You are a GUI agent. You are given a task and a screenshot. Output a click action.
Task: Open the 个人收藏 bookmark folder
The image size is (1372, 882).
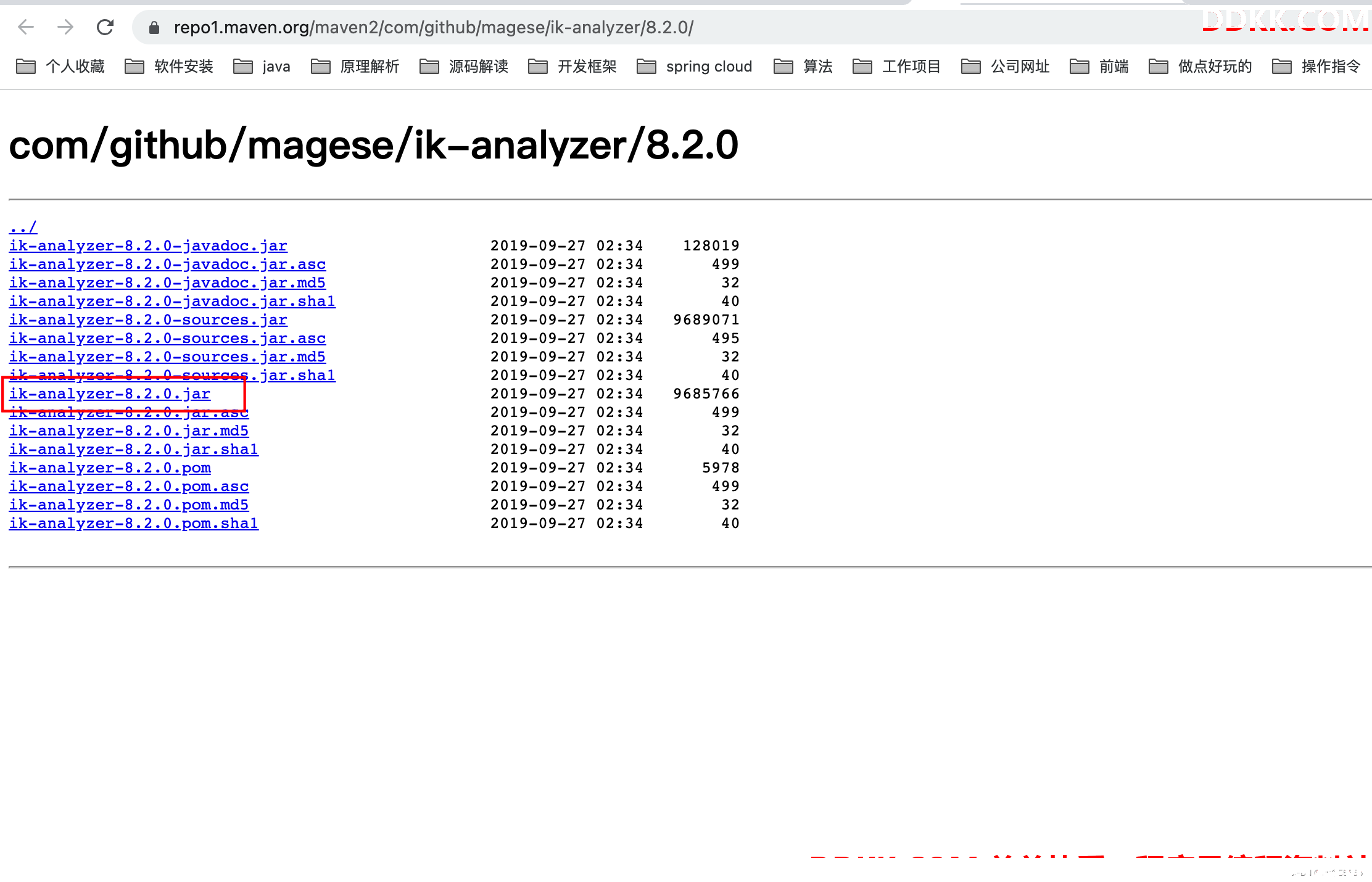[x=60, y=66]
